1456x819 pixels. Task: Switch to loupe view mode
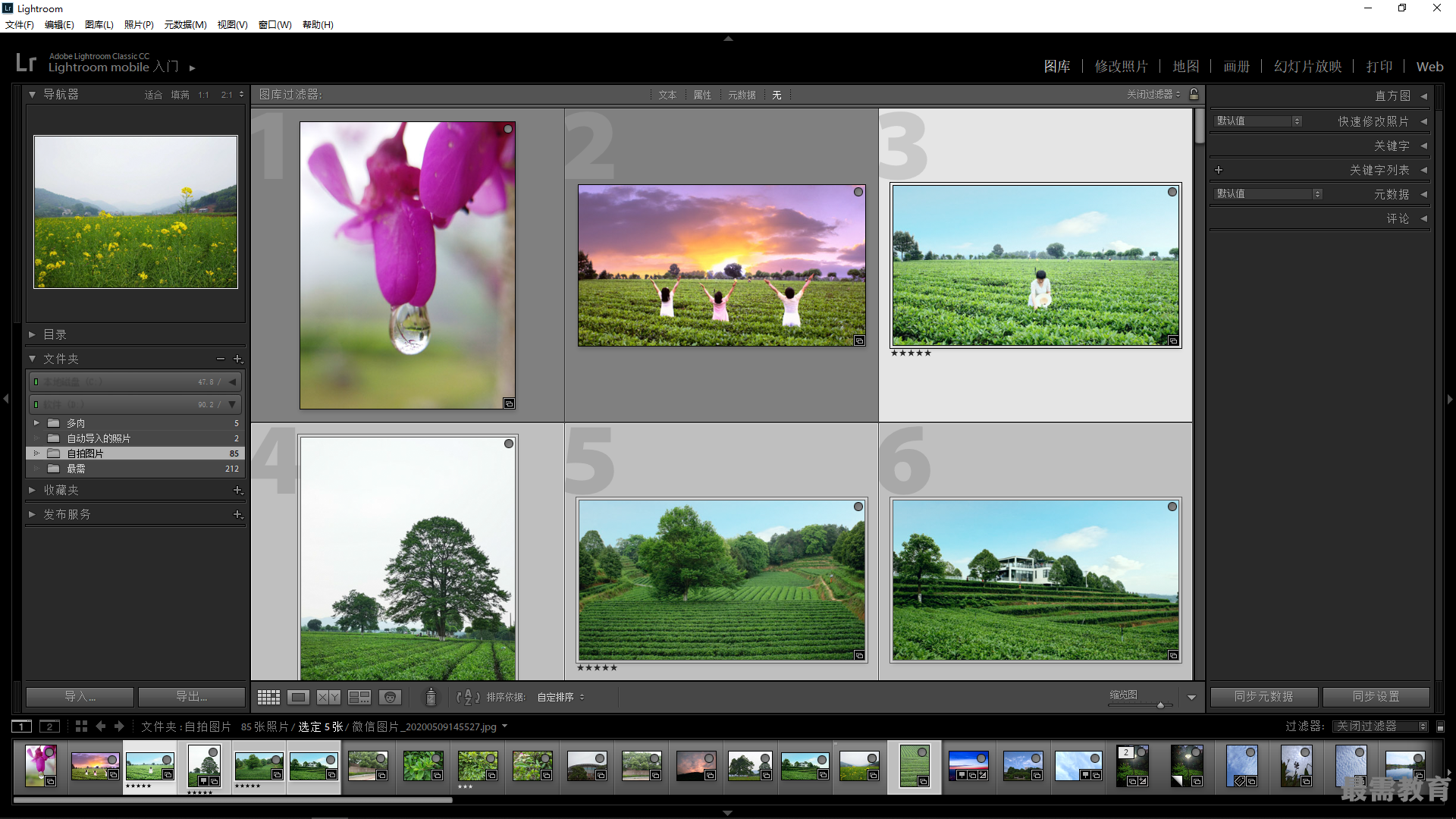point(298,697)
